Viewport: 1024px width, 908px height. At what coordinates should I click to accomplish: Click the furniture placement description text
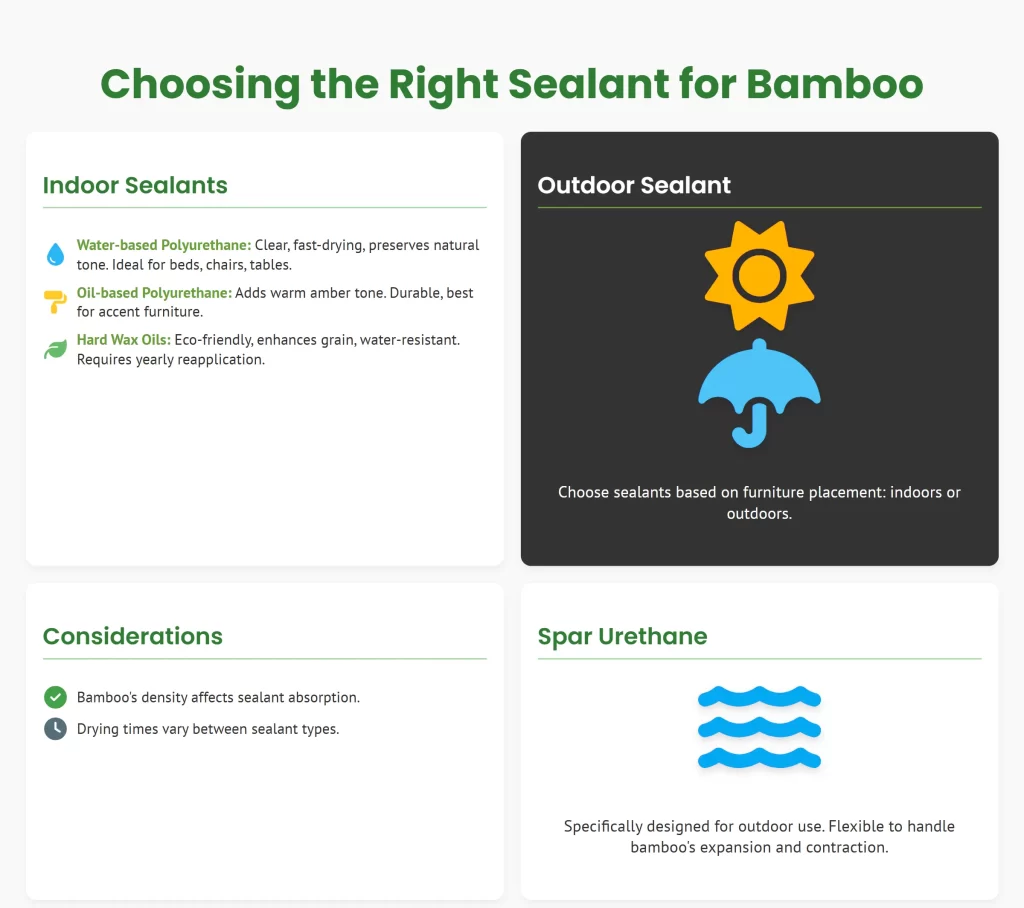click(x=760, y=503)
